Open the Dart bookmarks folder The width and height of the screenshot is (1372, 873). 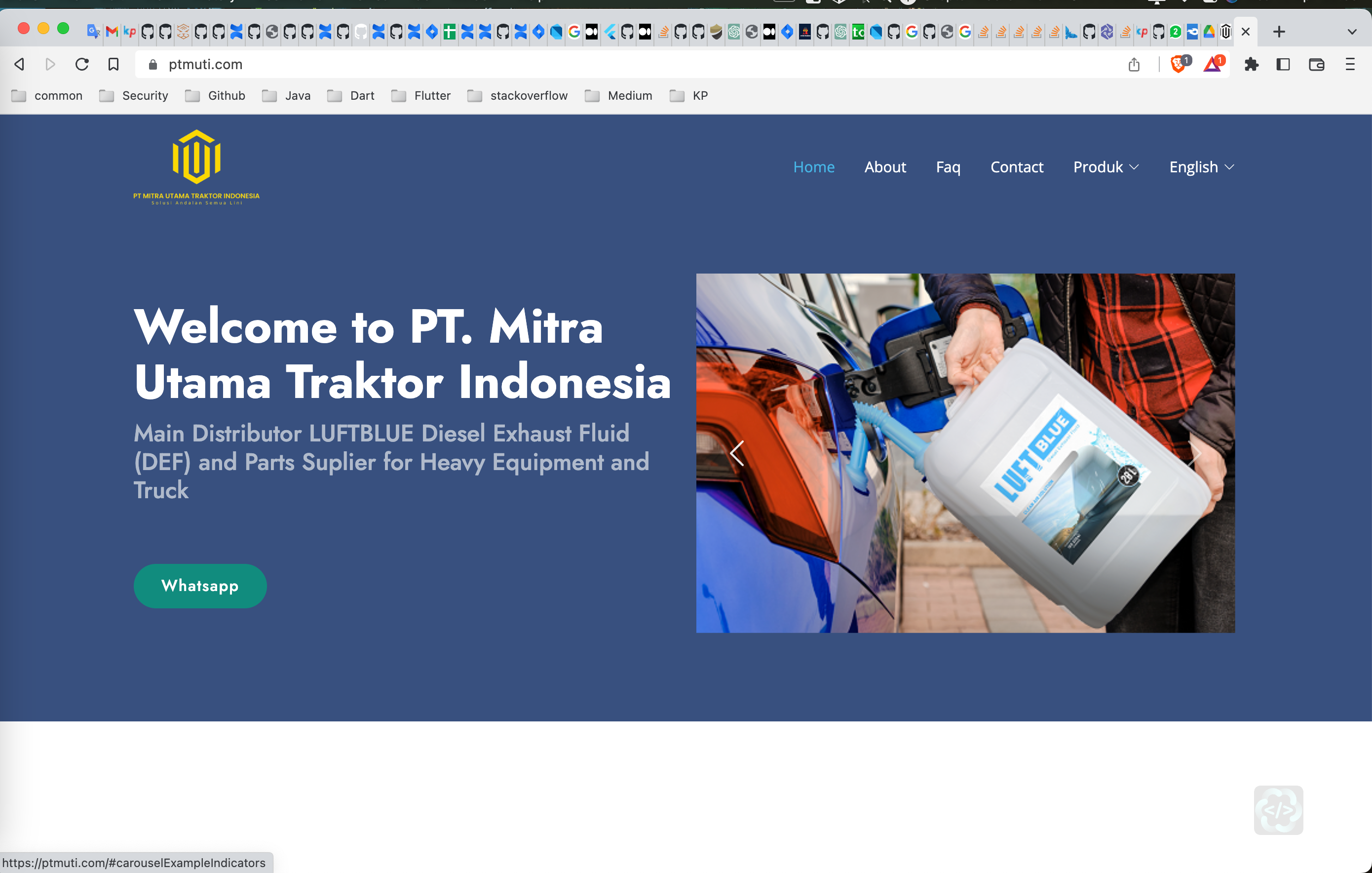[351, 96]
